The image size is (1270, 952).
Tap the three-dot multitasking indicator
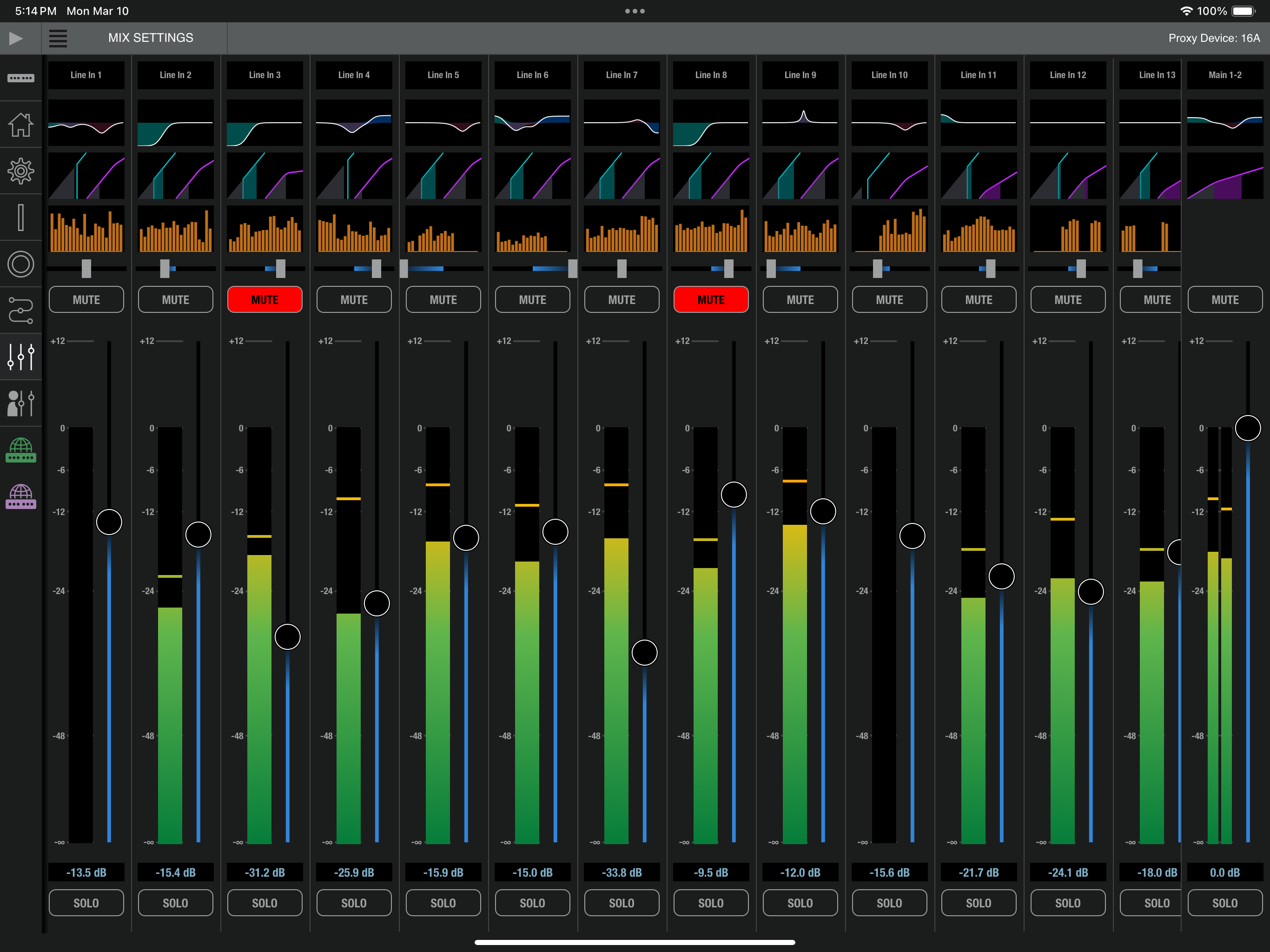pos(635,11)
